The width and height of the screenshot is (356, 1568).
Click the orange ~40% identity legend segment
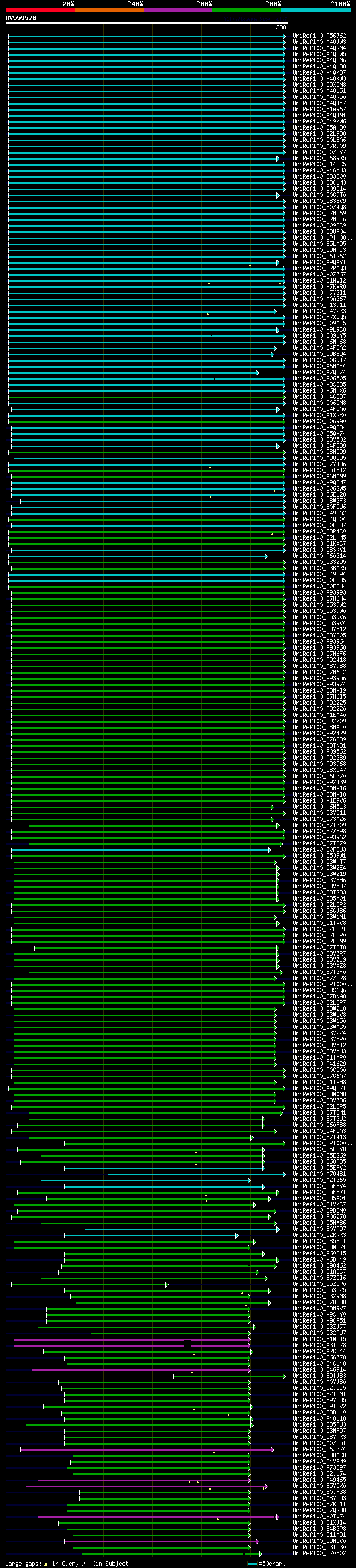pos(109,10)
